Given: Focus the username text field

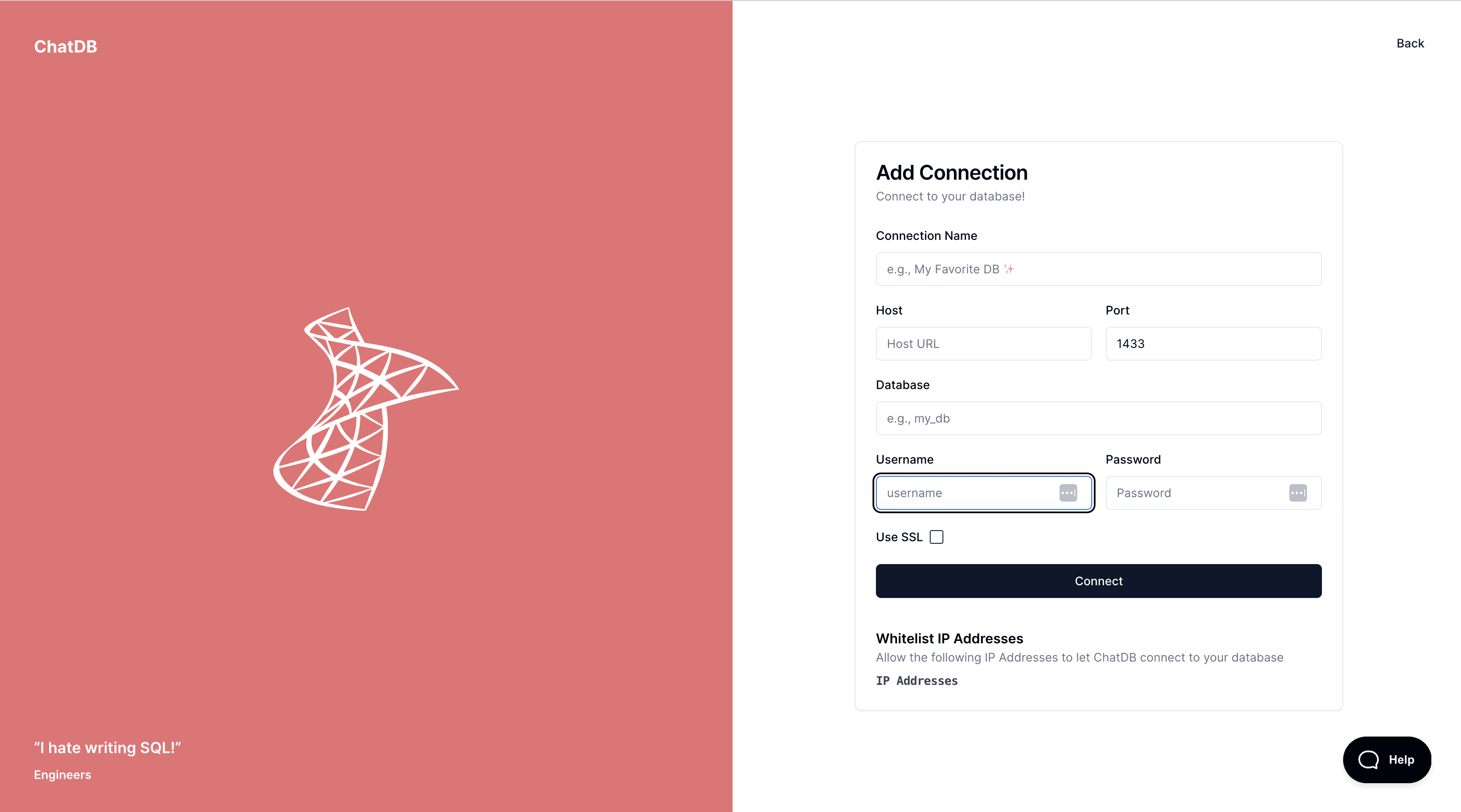Looking at the screenshot, I should click(984, 493).
